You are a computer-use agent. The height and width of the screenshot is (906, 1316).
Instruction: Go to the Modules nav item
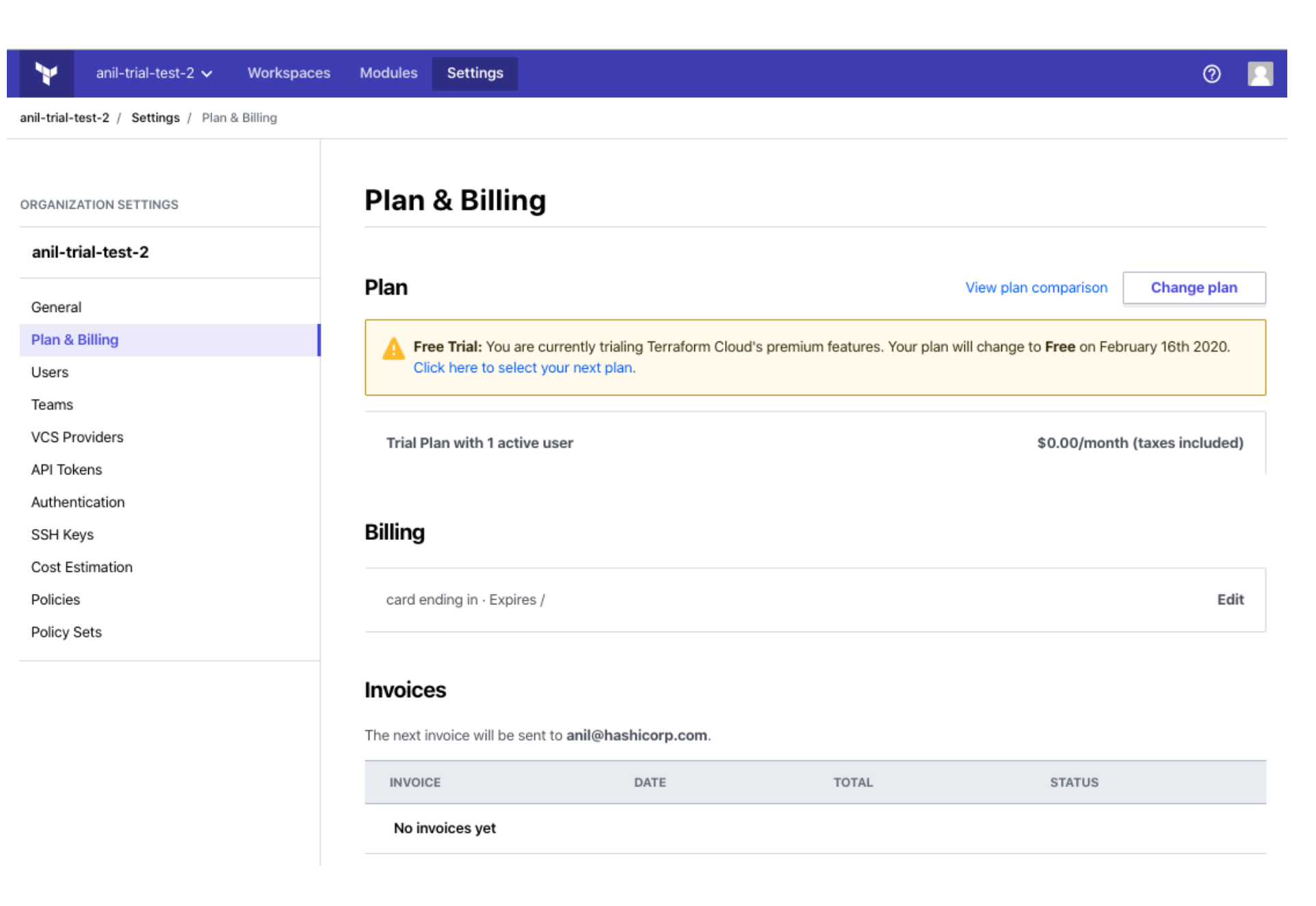click(x=388, y=73)
